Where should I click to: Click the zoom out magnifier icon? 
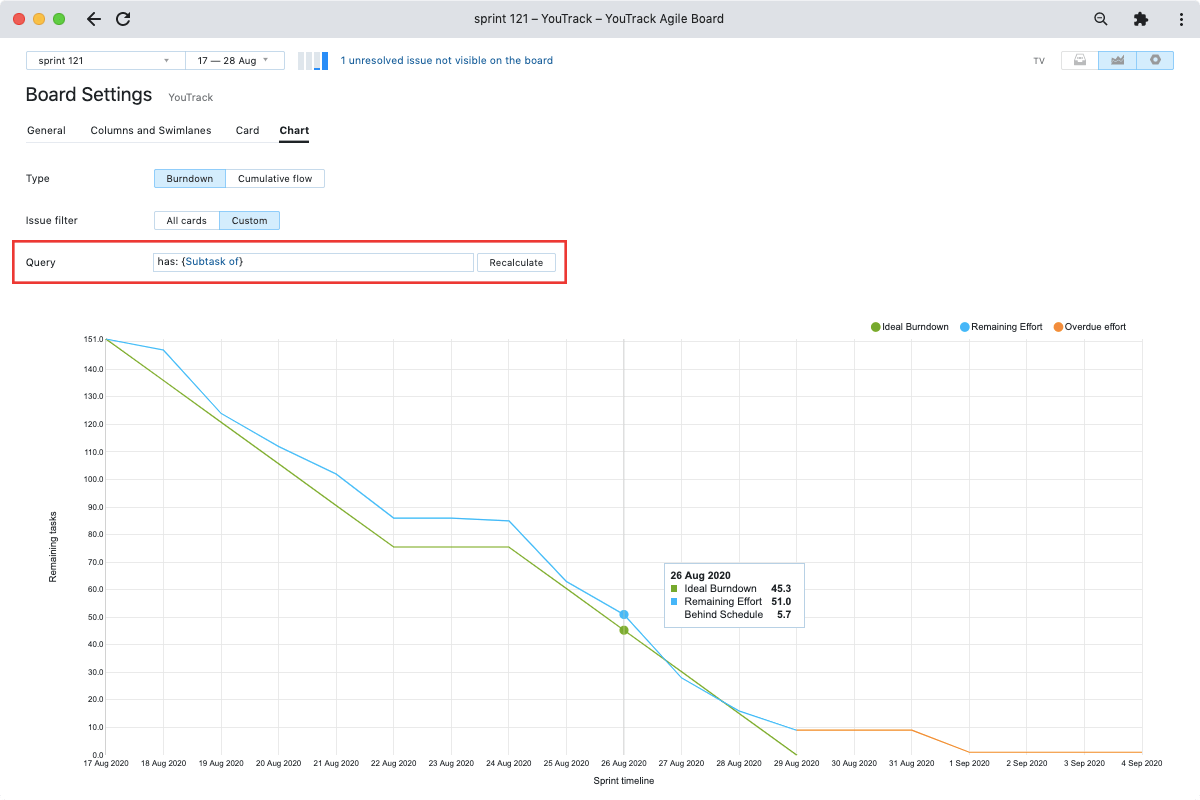1101,19
